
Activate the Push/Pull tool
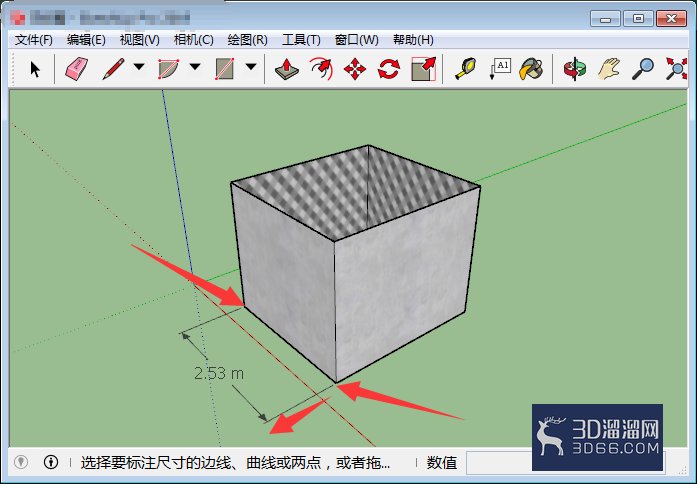(287, 69)
